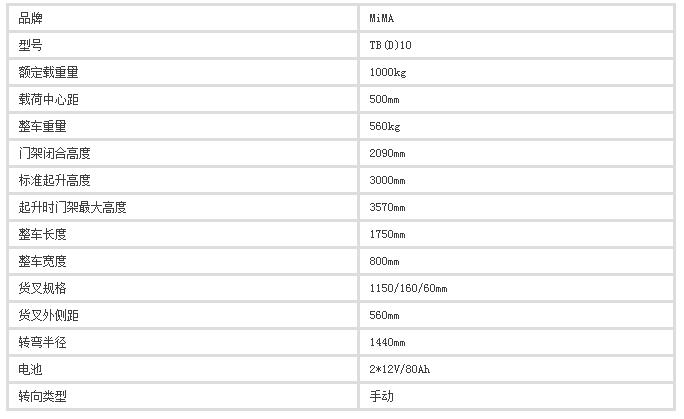Select the 品牌 label cell

(183, 18)
